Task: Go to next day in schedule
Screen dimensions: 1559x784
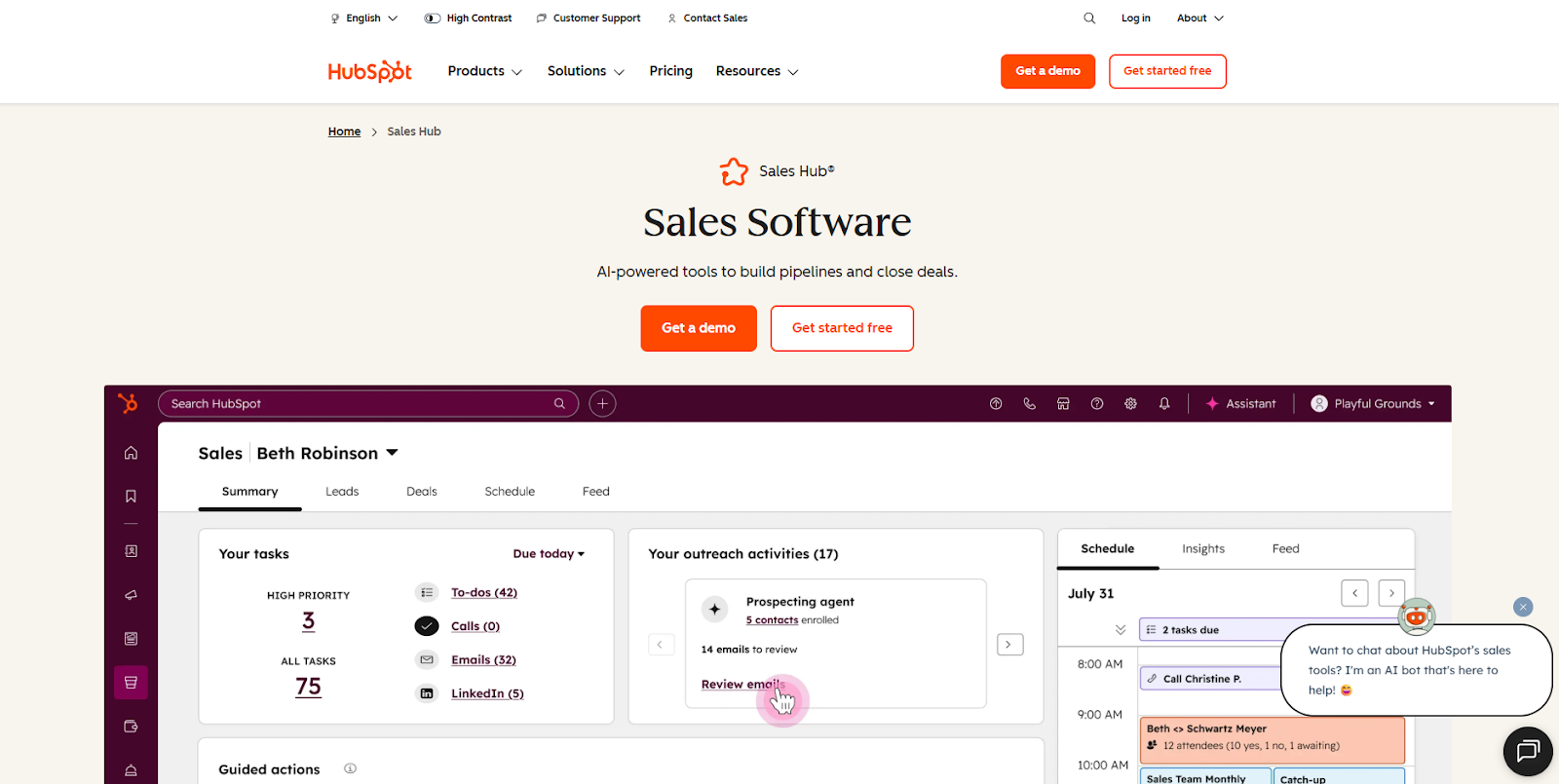Action: 1391,593
